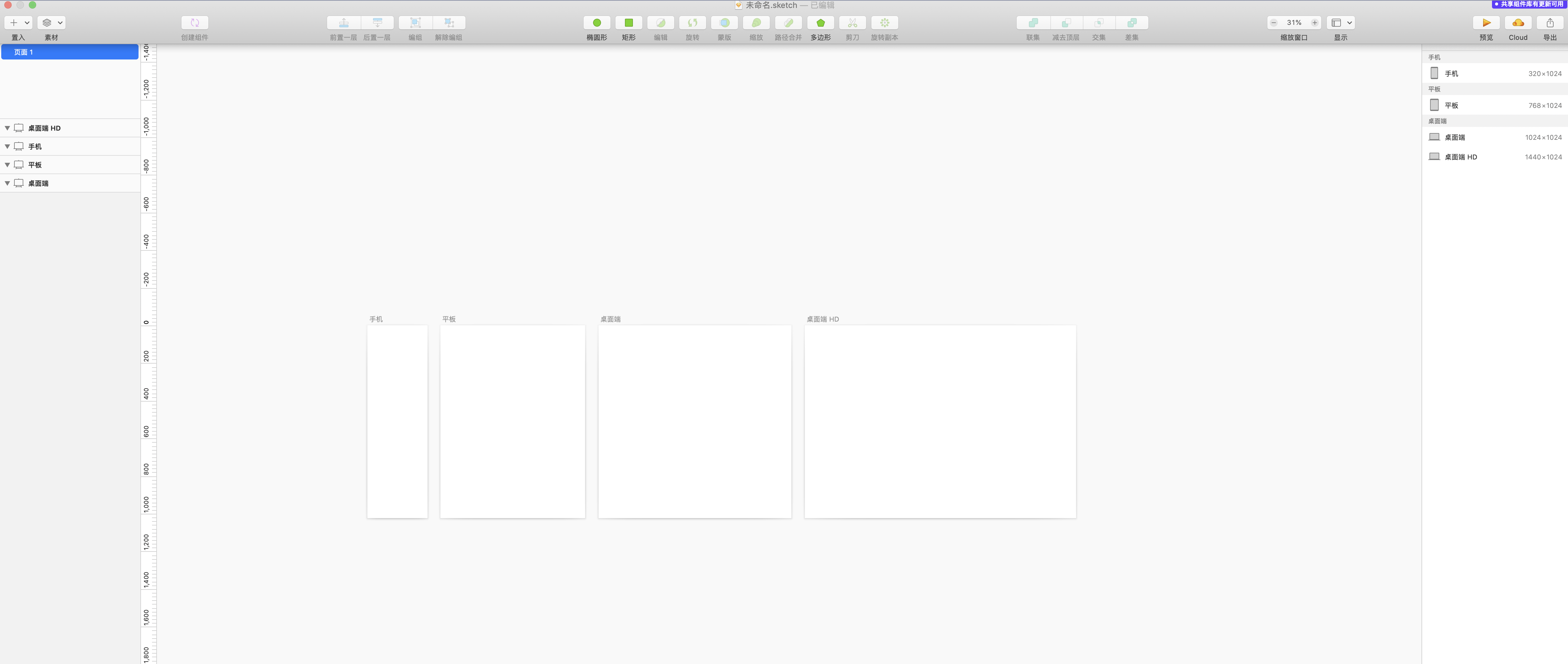The height and width of the screenshot is (664, 1568).
Task: Click the zoom in plus button
Action: (x=1314, y=23)
